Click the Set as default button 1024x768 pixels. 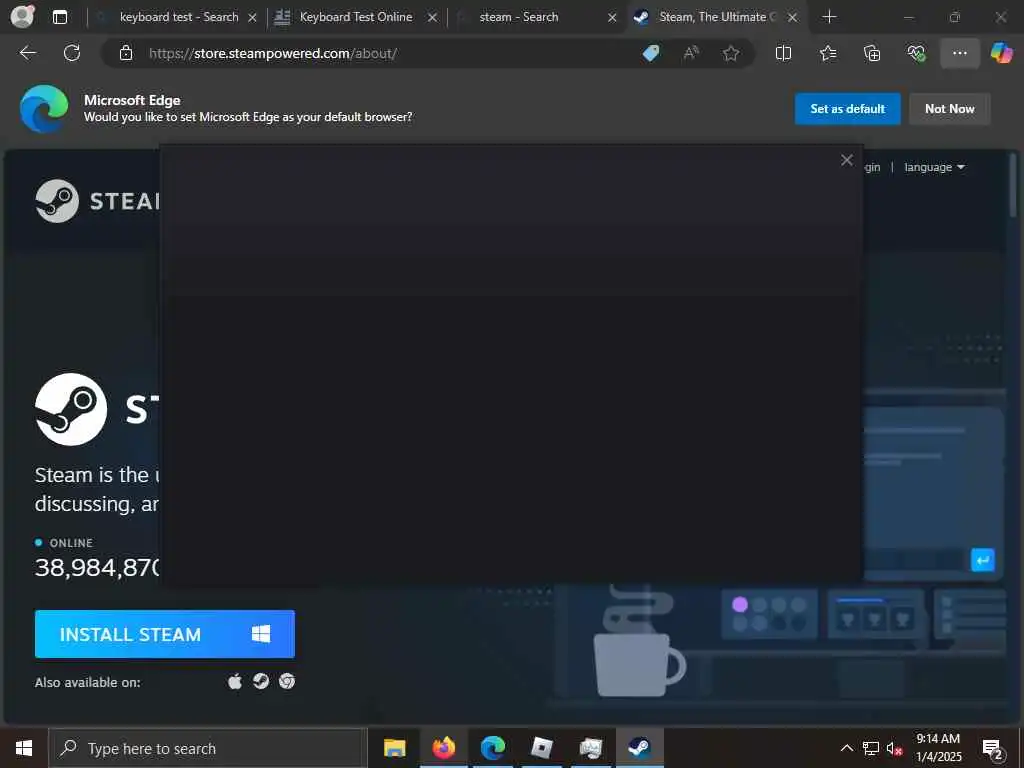click(x=848, y=108)
